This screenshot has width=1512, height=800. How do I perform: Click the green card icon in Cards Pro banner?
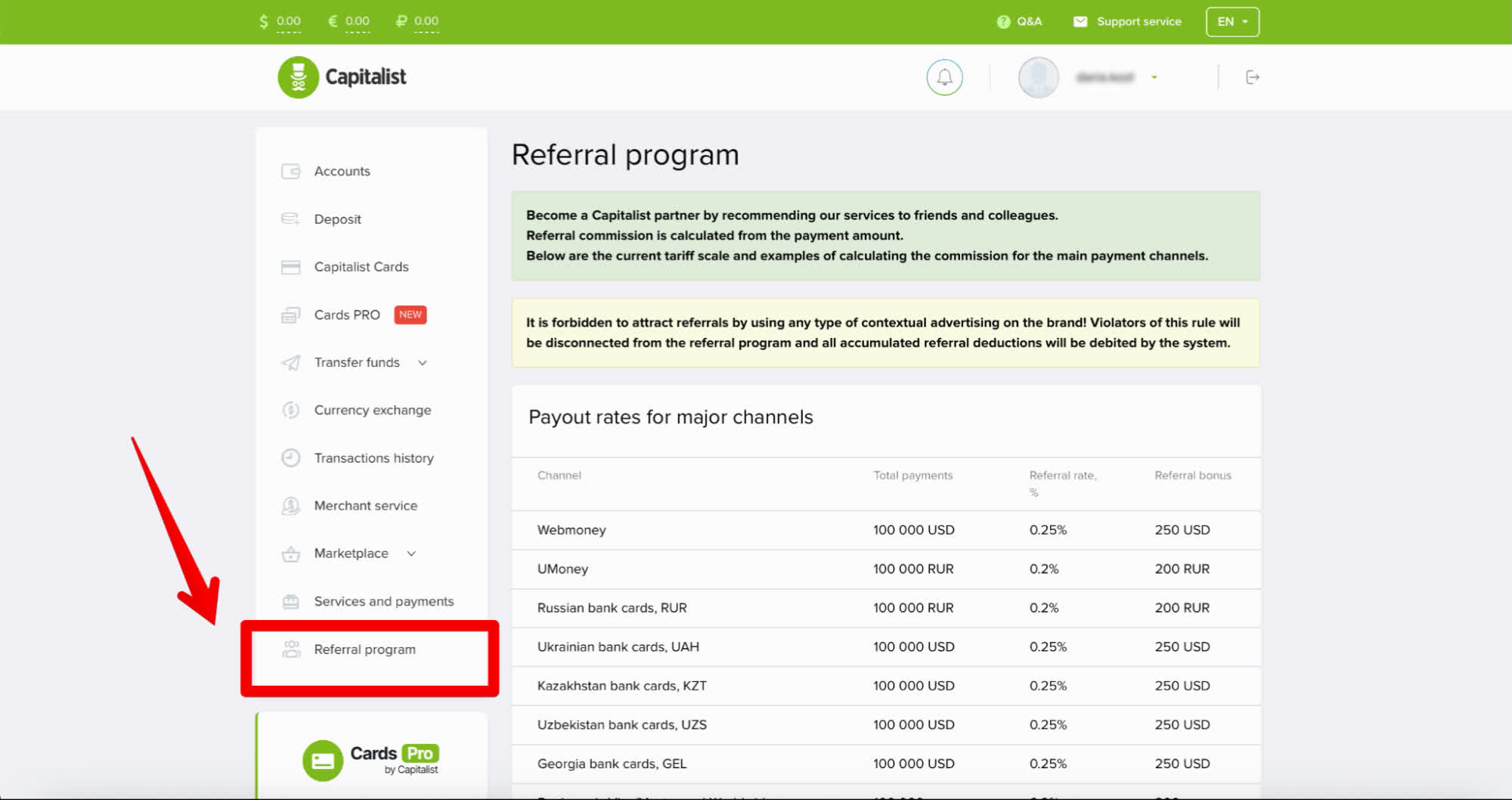pyautogui.click(x=323, y=761)
